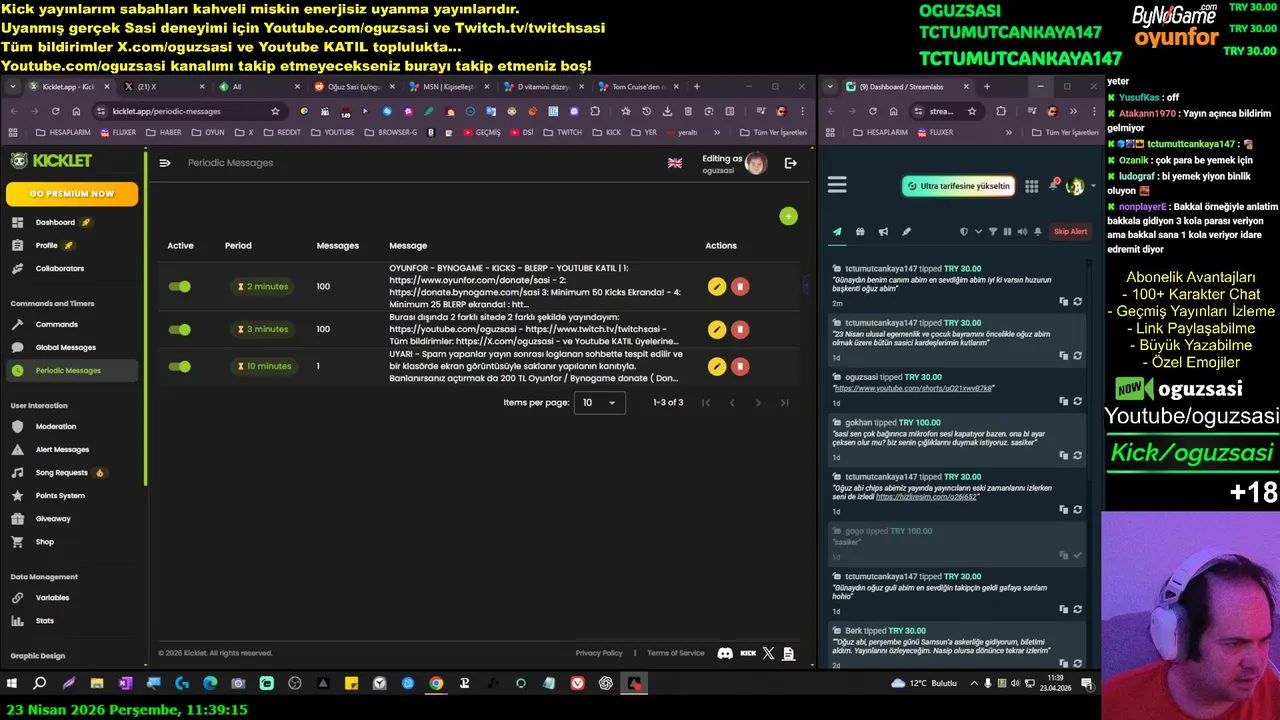Image resolution: width=1280 pixels, height=720 pixels.
Task: Open X social icon in Kicklet footer
Action: pyautogui.click(x=768, y=653)
